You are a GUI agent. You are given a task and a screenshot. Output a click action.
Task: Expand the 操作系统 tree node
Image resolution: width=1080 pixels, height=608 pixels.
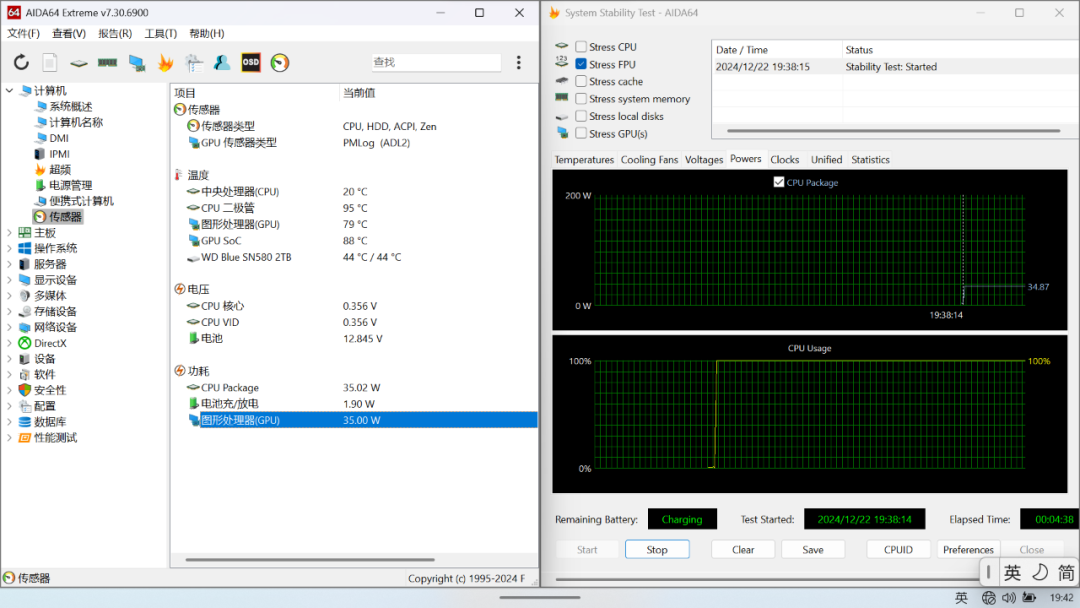[10, 248]
